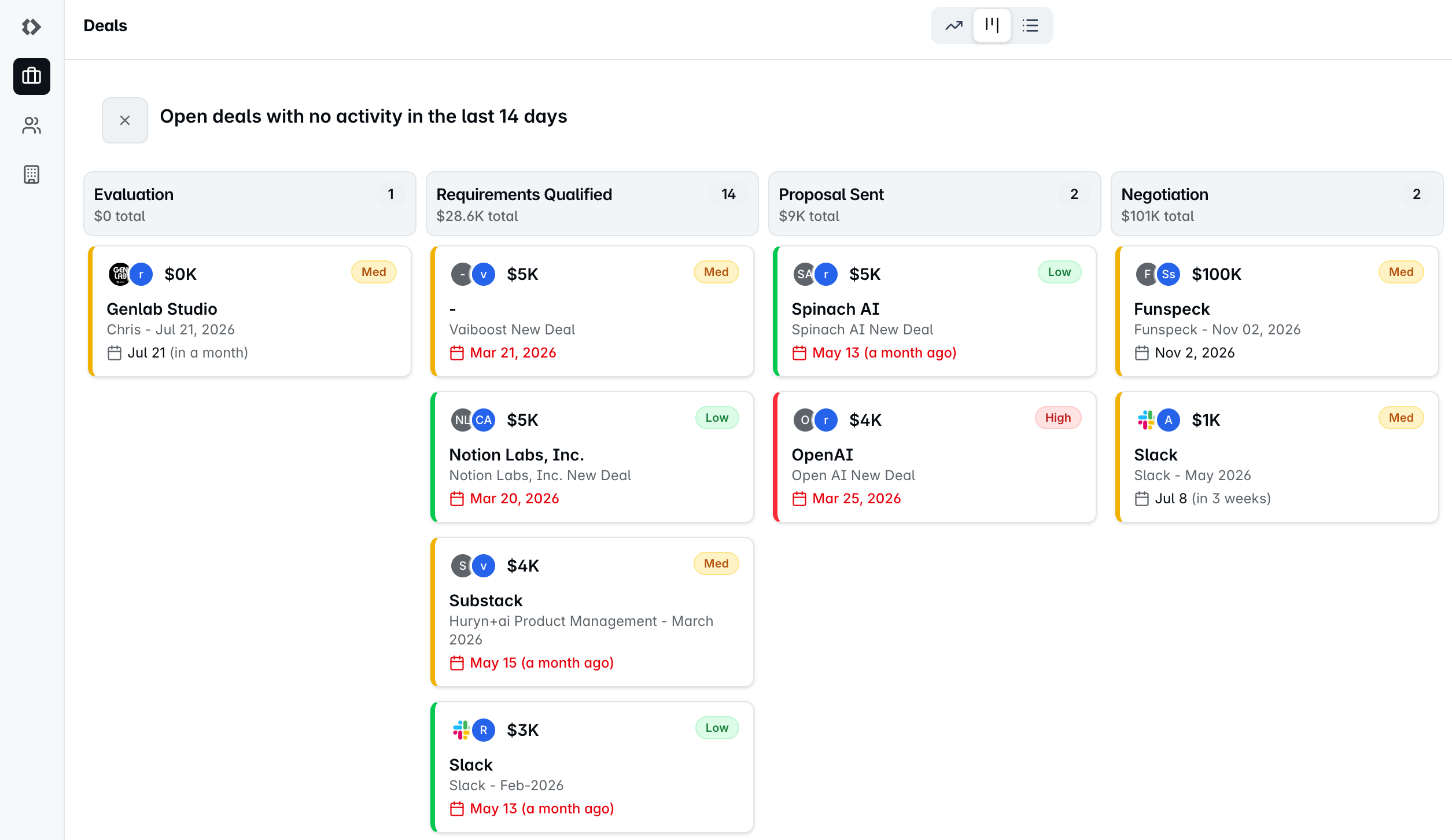Image resolution: width=1452 pixels, height=840 pixels.
Task: Click calendar icon next to Mar 20, 2026
Action: (457, 499)
